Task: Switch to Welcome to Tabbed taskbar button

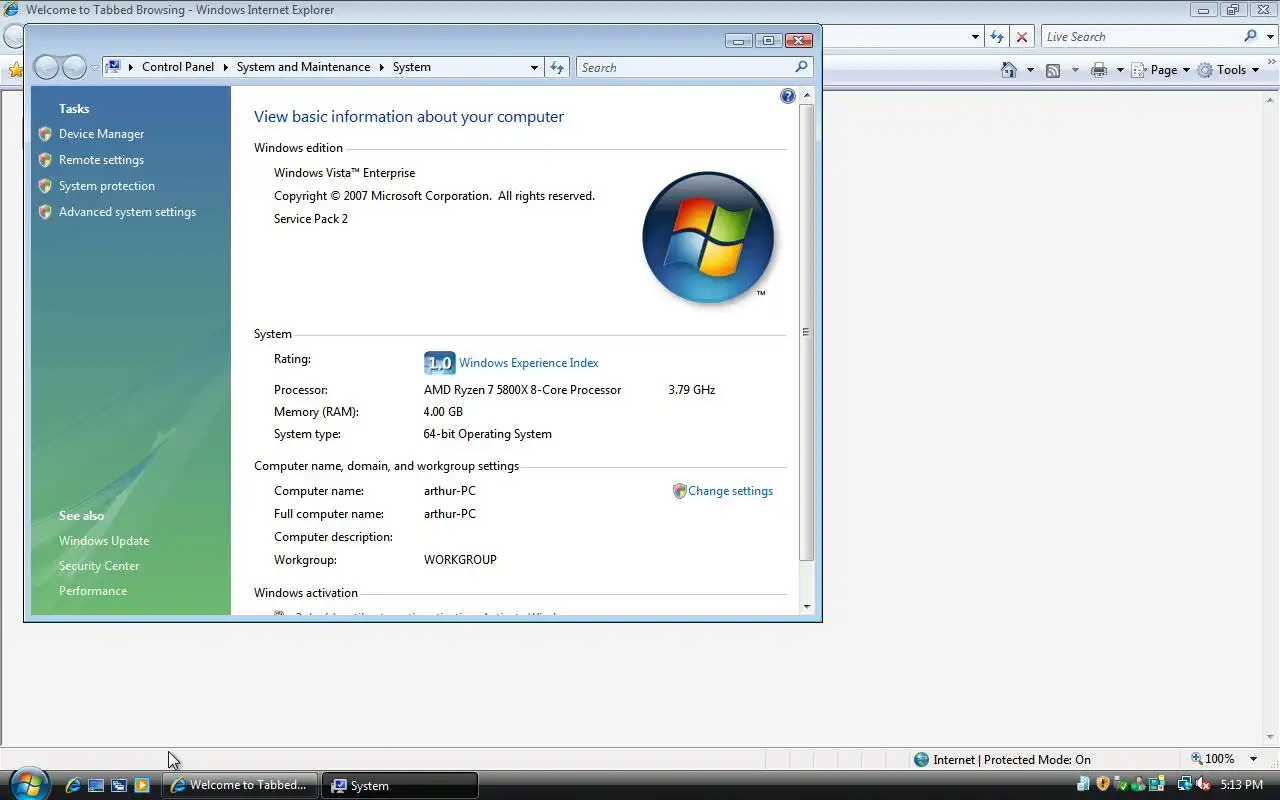Action: click(241, 785)
